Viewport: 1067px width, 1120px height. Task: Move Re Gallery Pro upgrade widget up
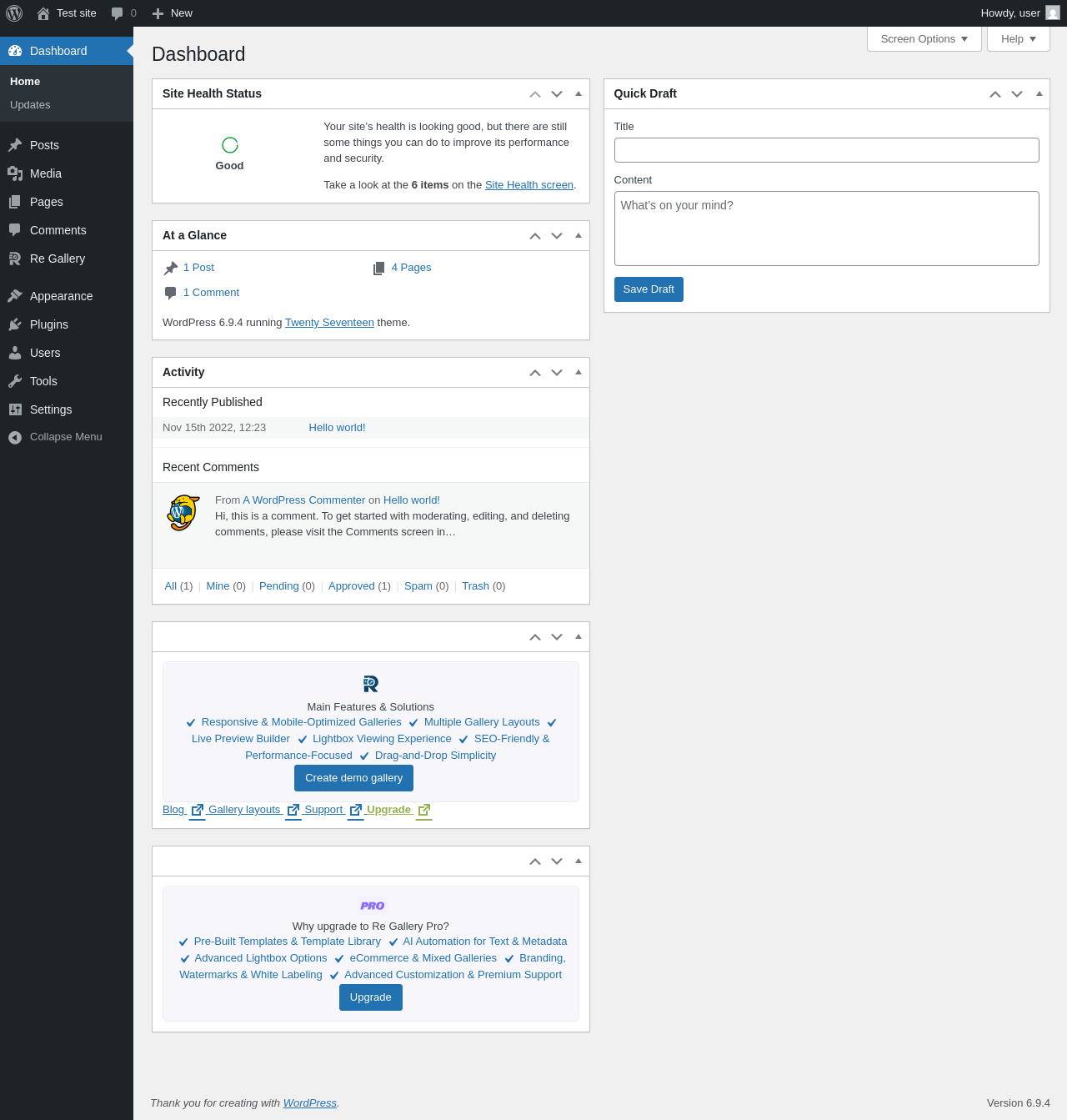click(535, 861)
